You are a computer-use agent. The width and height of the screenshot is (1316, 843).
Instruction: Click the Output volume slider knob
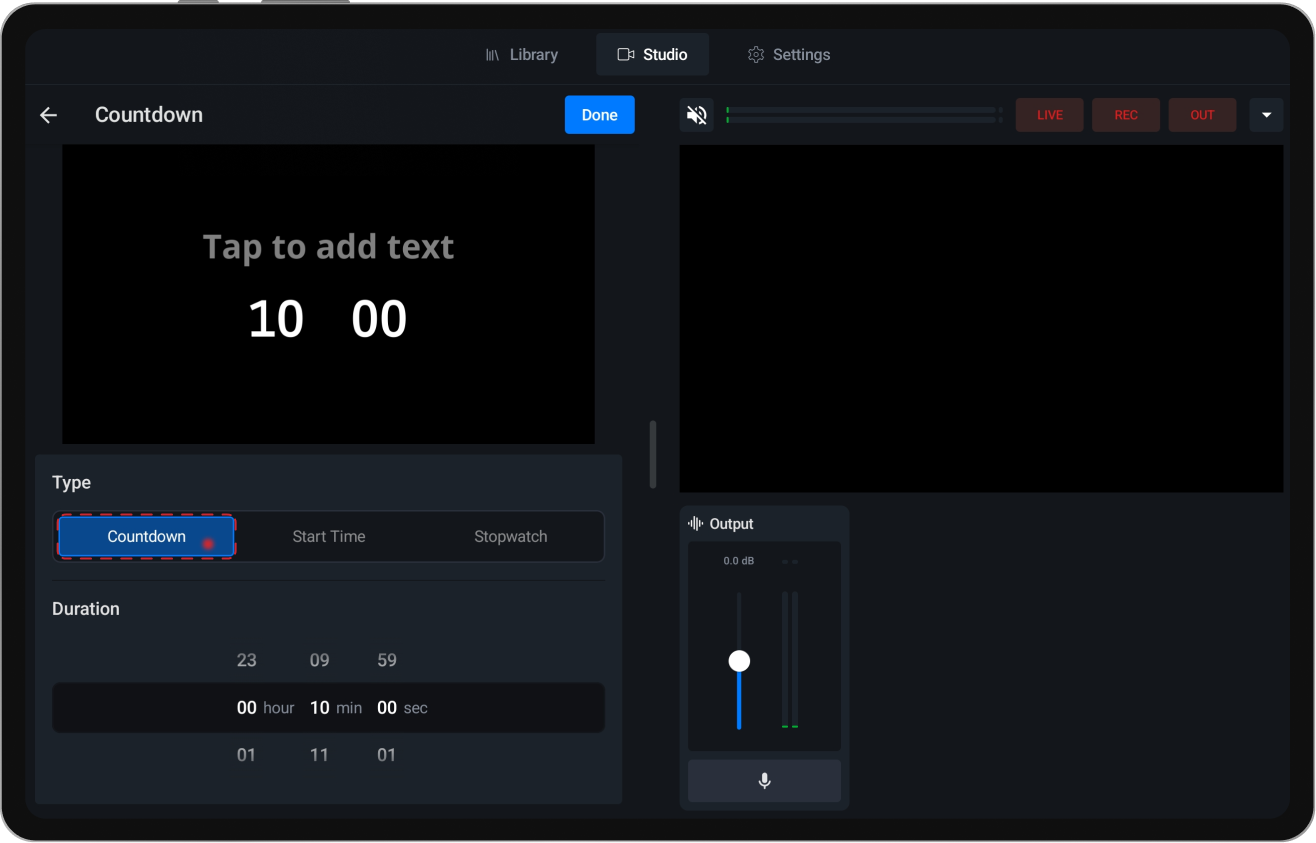pos(739,660)
